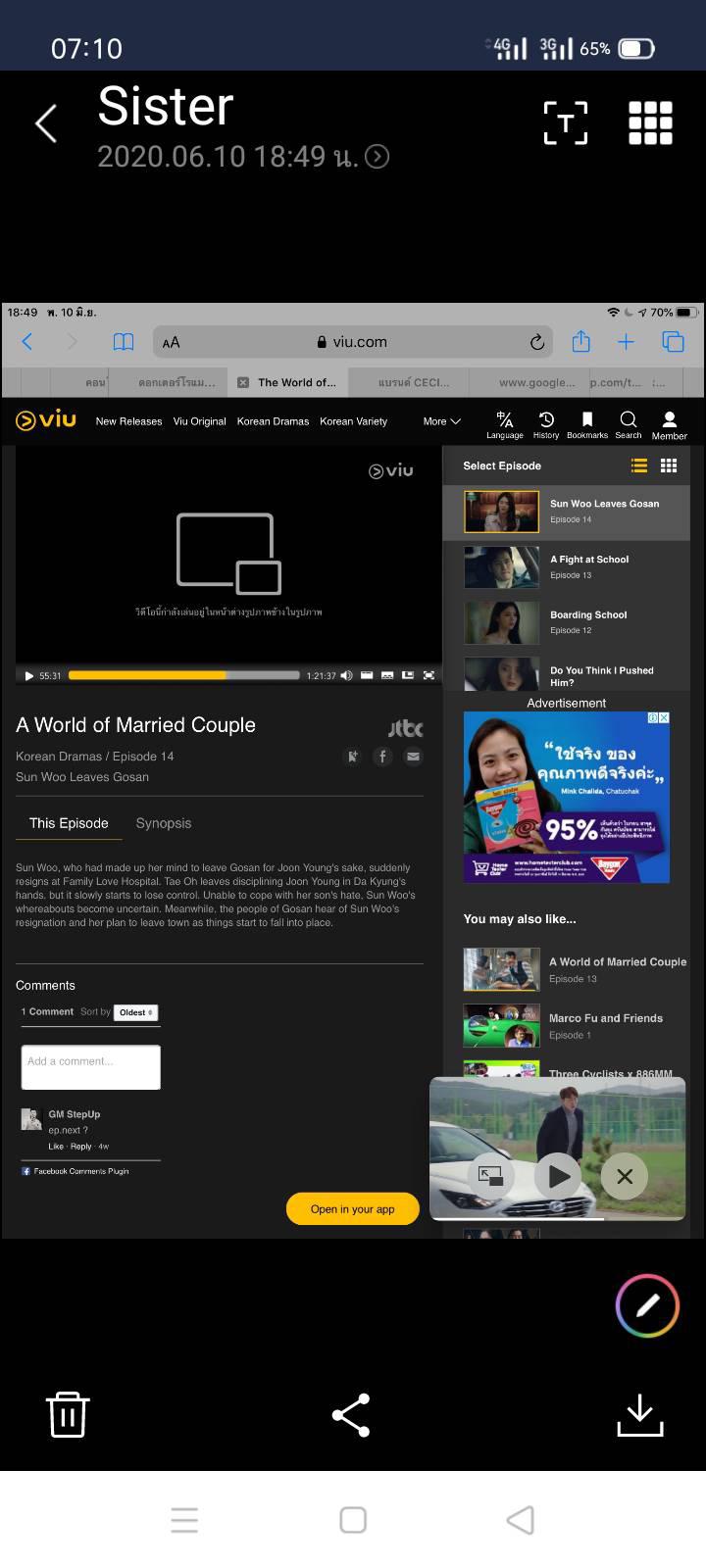Delete the photo with trash icon
706x1568 pixels.
point(68,1414)
